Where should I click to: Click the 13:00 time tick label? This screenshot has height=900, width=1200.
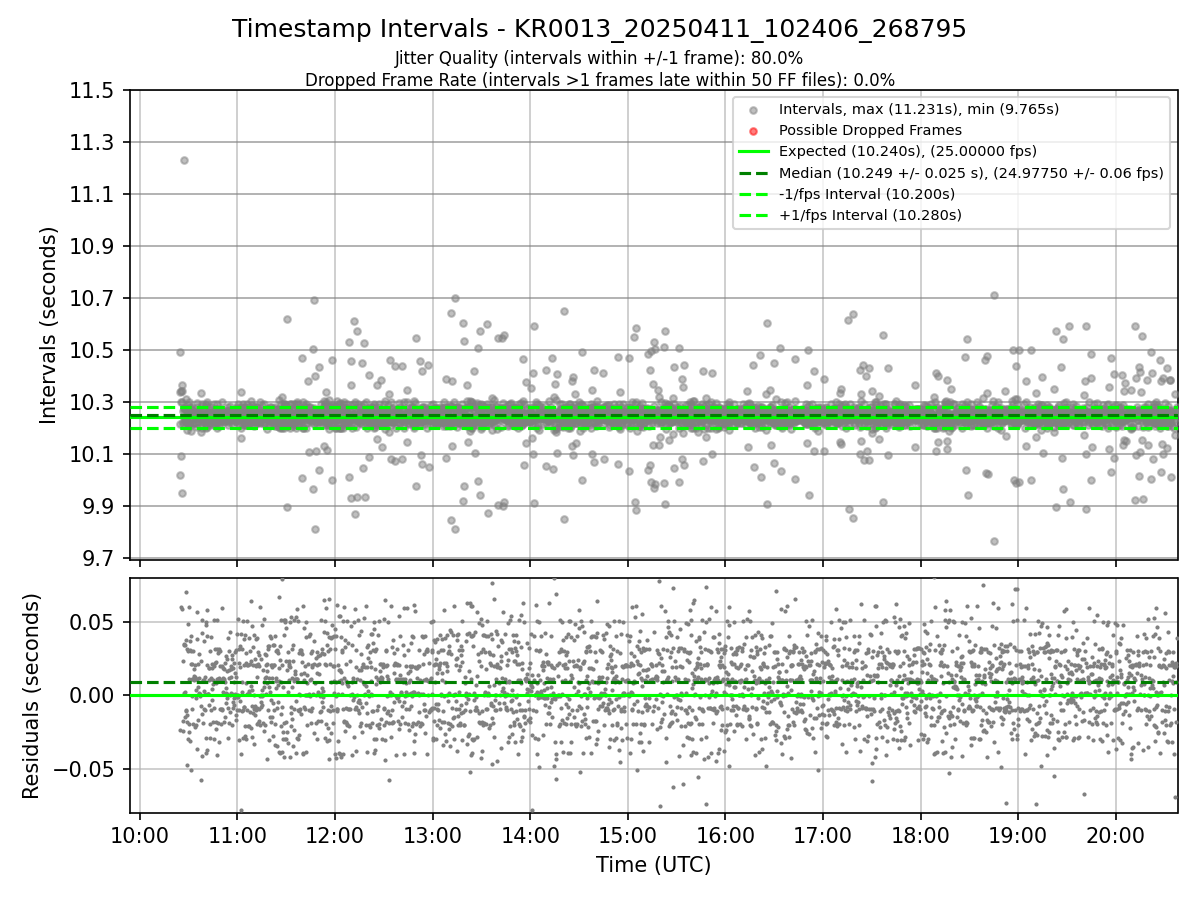(432, 834)
